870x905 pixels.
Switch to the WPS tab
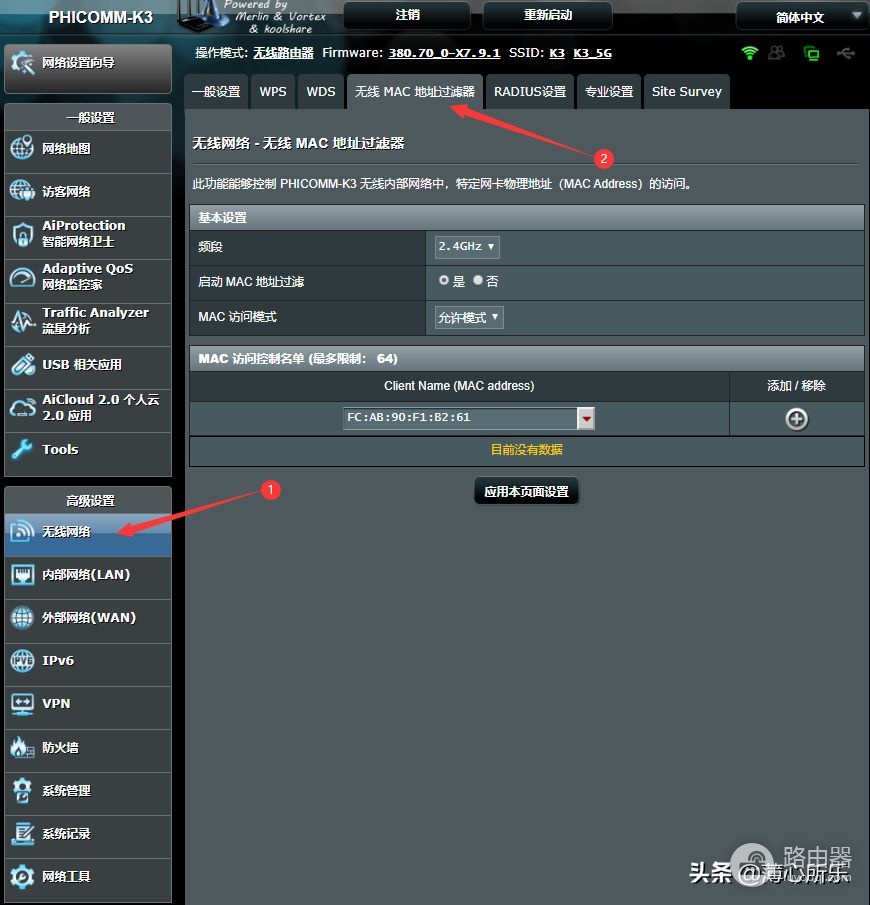(272, 92)
